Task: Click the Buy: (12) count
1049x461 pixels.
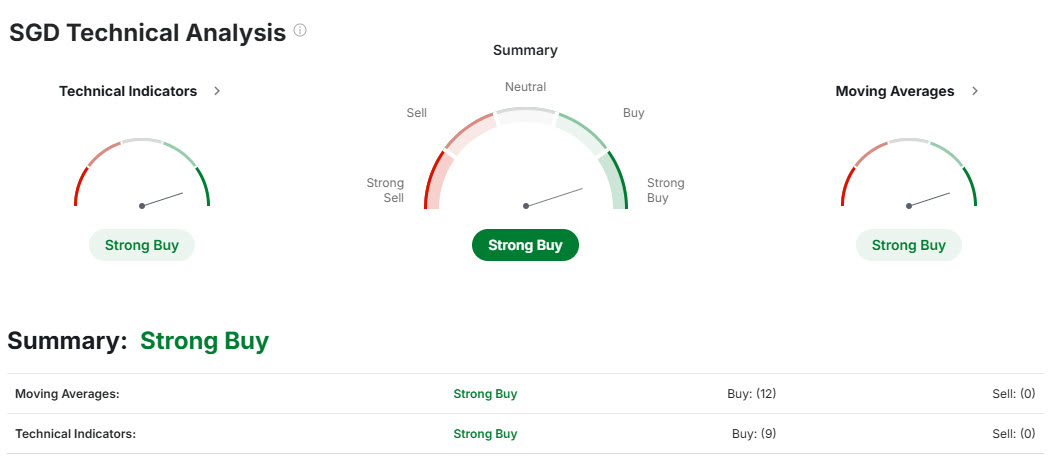Action: 751,394
